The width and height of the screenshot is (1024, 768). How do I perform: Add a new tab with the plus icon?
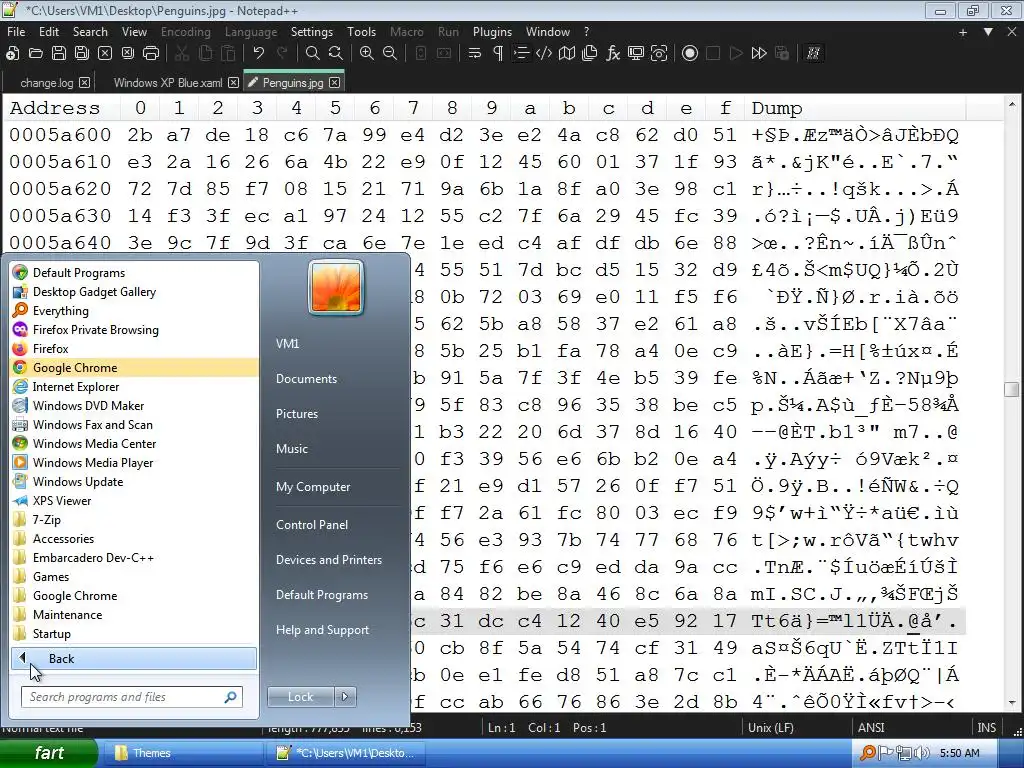(x=963, y=31)
